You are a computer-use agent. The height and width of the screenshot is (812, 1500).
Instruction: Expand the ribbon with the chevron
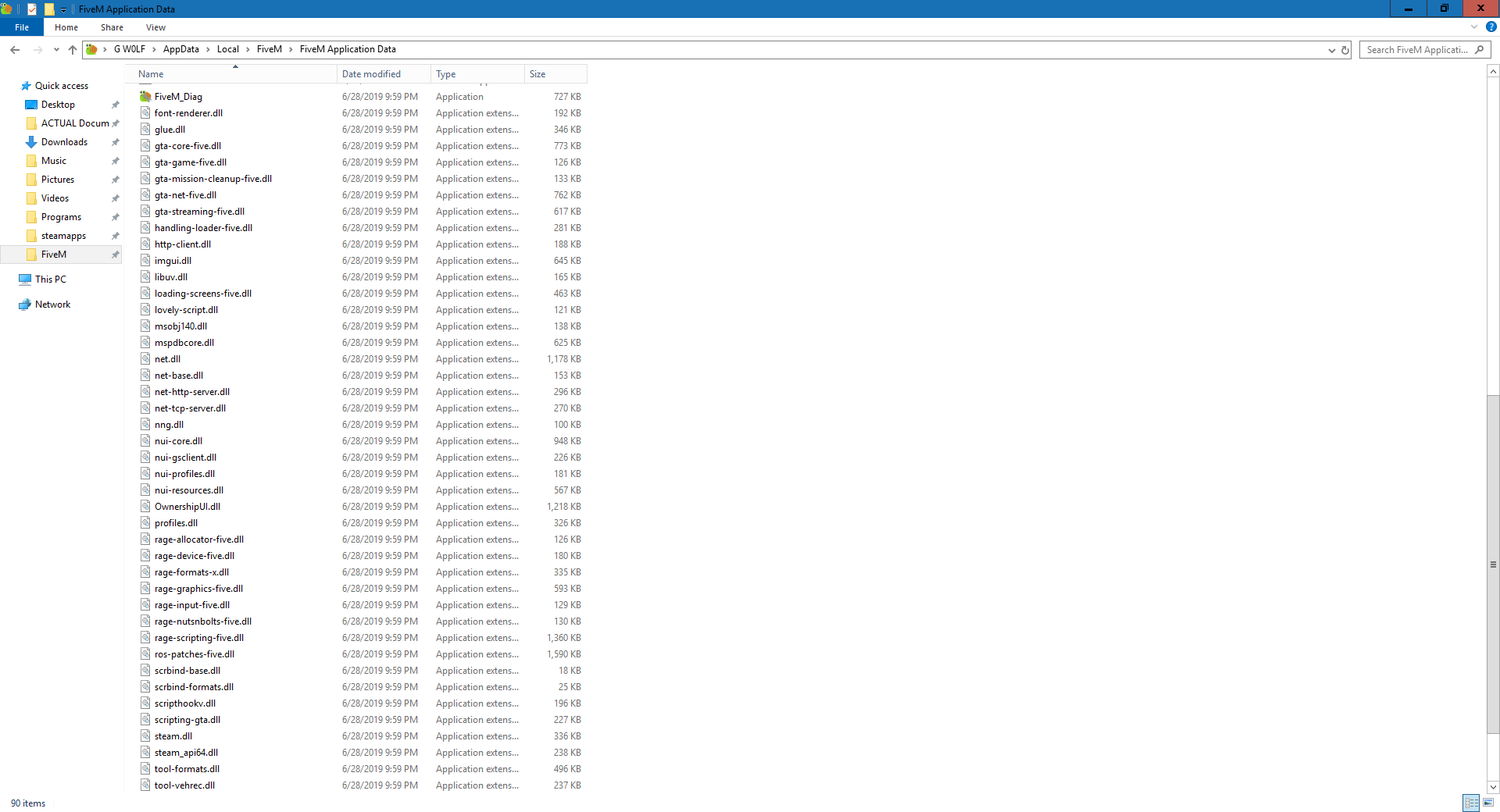click(x=1474, y=27)
